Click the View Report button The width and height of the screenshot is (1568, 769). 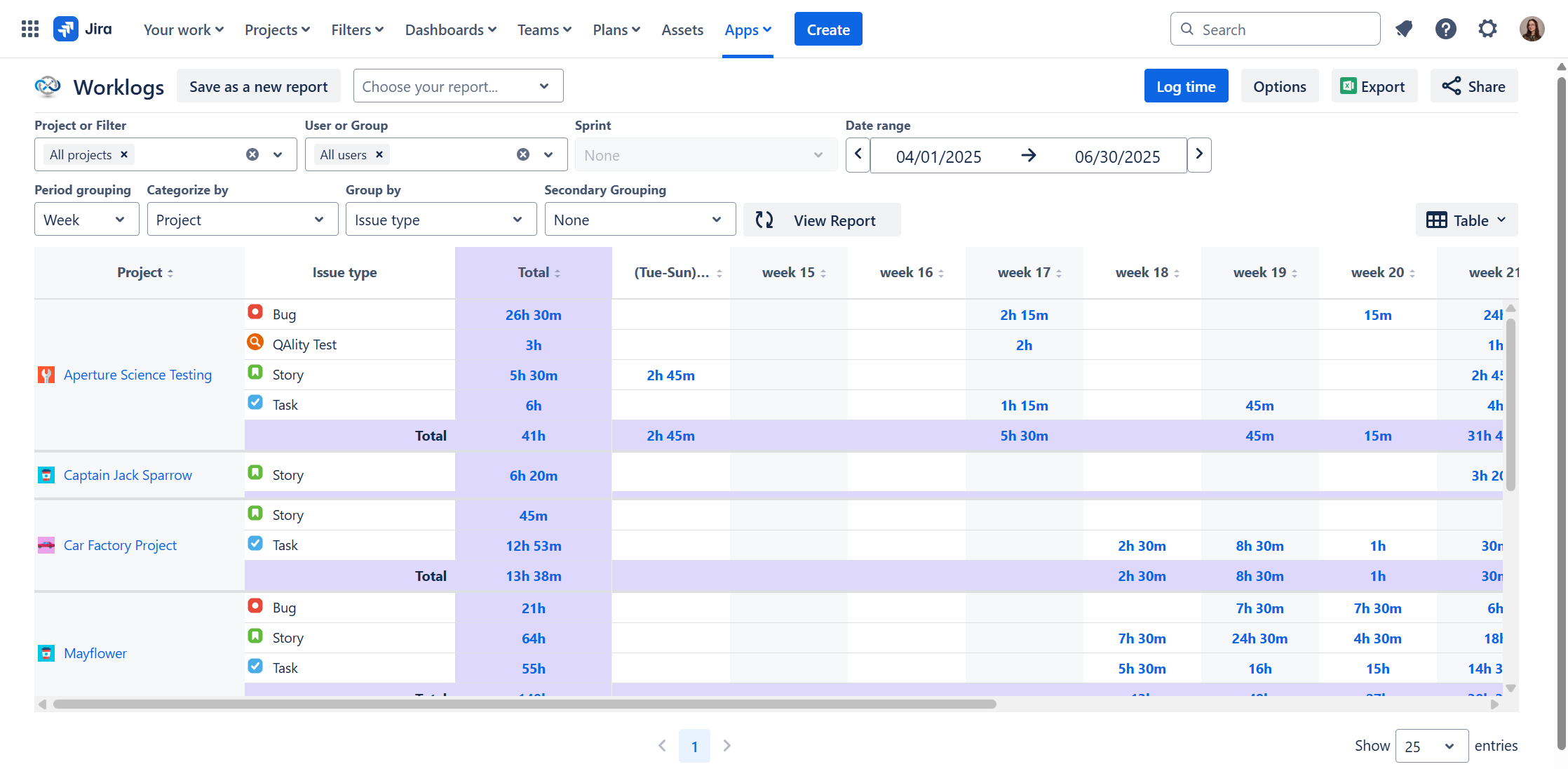[x=822, y=220]
